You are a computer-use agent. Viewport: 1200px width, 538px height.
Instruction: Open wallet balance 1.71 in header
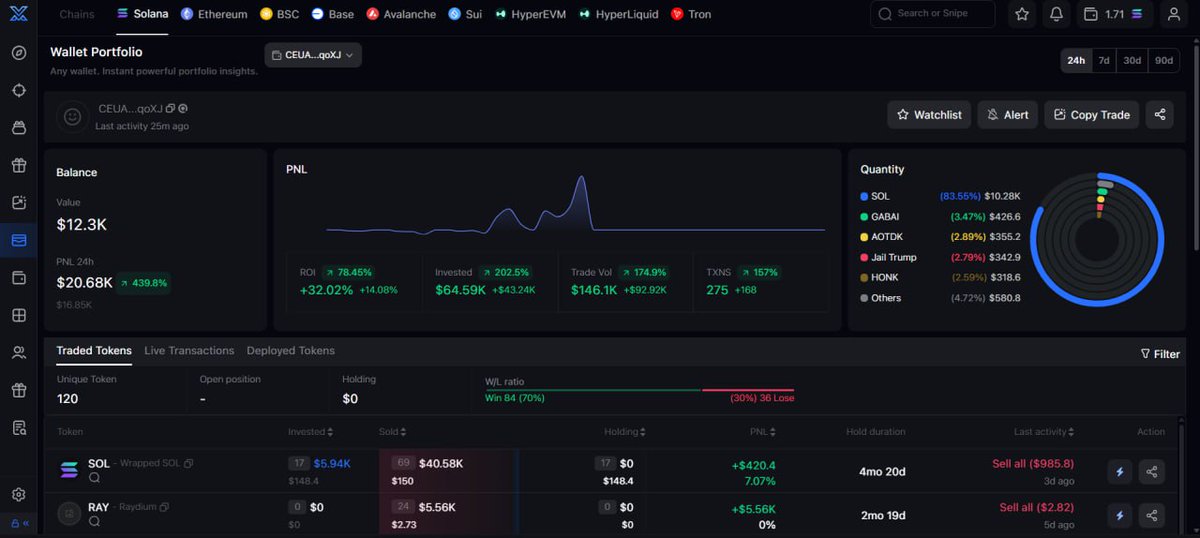click(x=1114, y=14)
